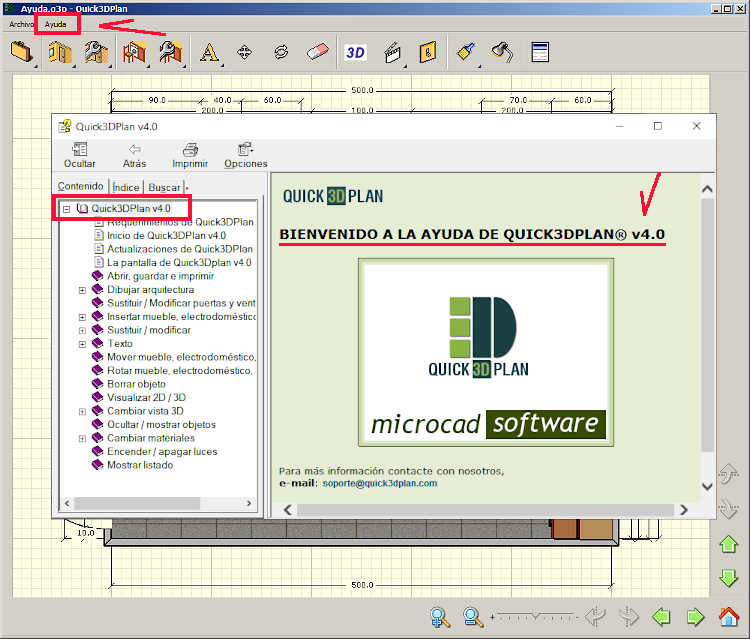Open the modify doors and windows tool
The image size is (750, 639).
click(96, 52)
